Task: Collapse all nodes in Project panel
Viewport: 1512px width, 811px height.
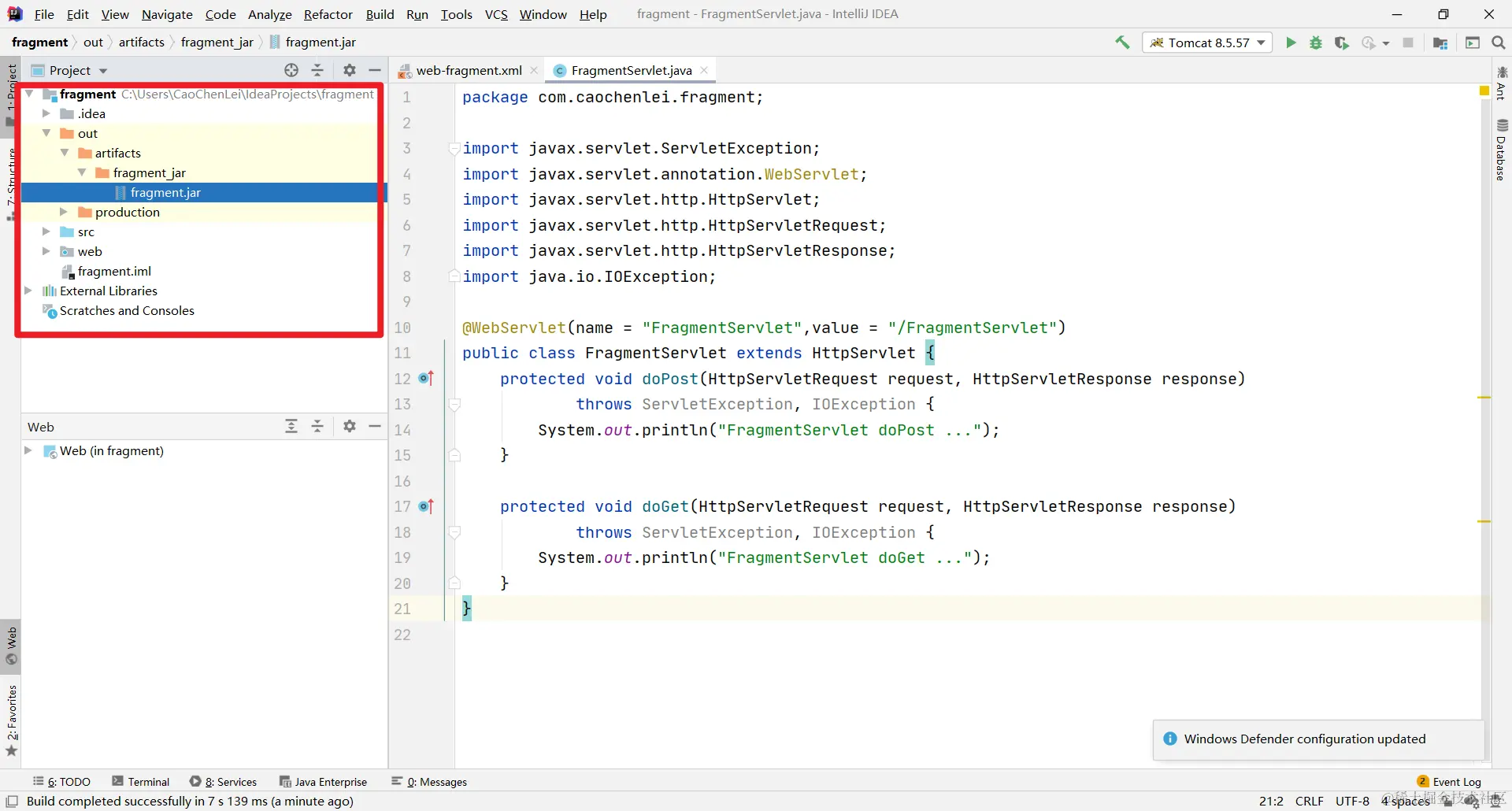Action: [x=317, y=70]
